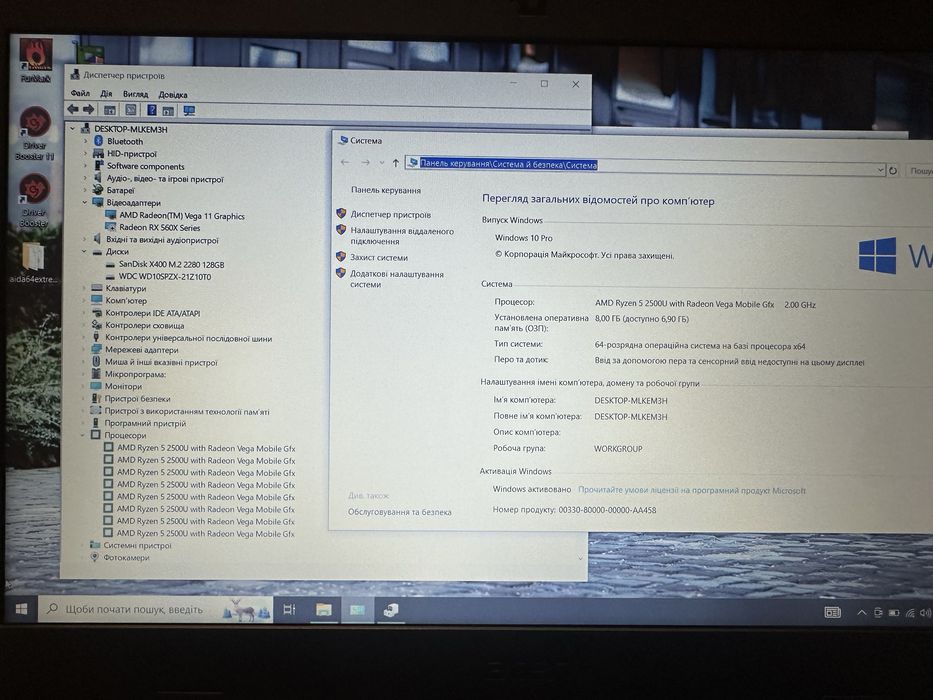This screenshot has width=933, height=700.
Task: Select the Мікропрограма category
Action: tap(135, 374)
